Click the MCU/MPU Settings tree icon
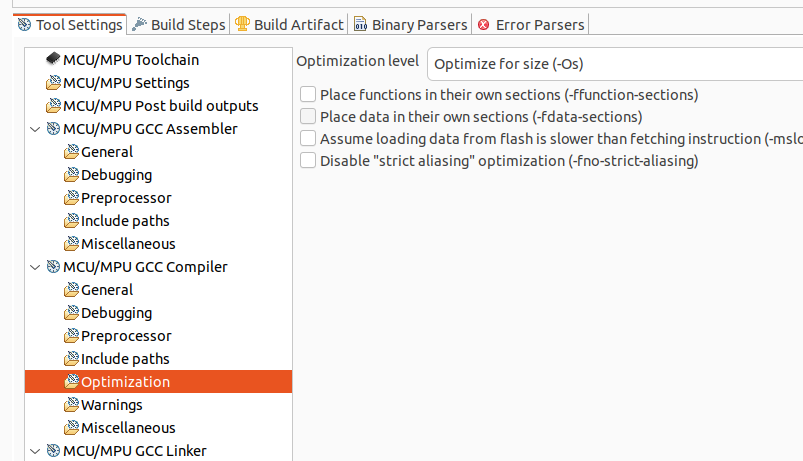803x461 pixels. point(53,83)
